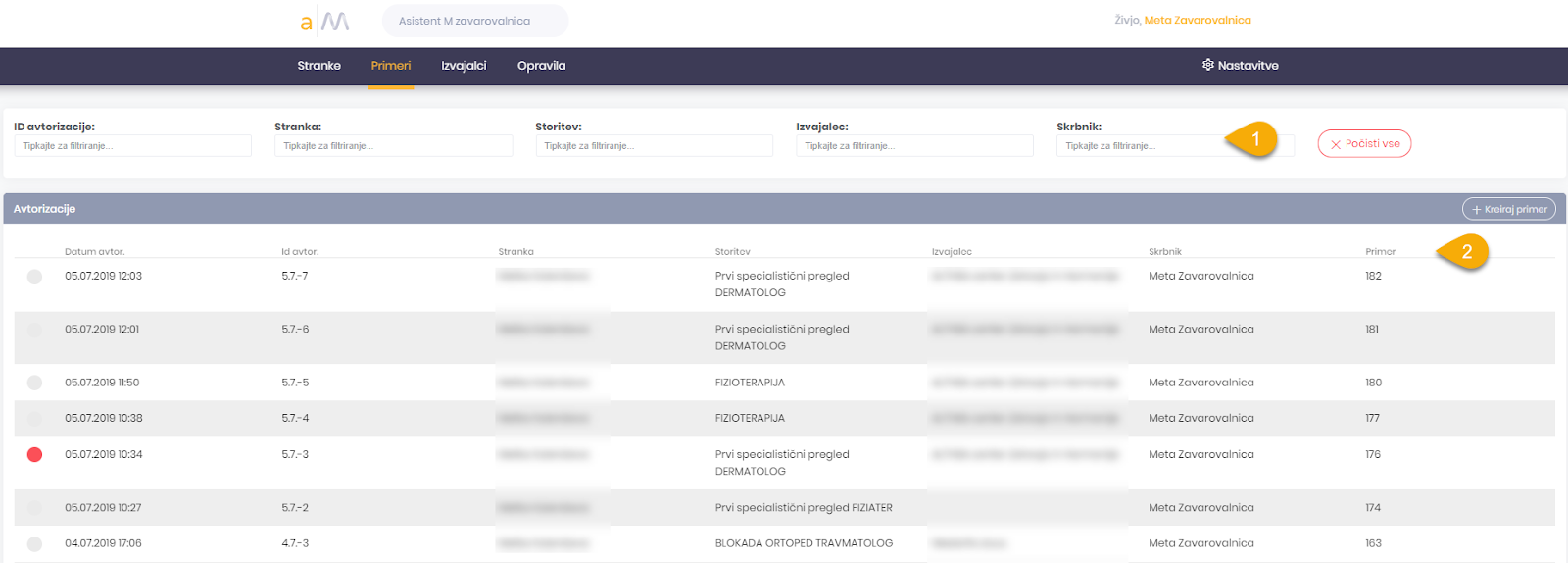
Task: Focus the ID avtorizacije filter input
Action: tap(132, 146)
